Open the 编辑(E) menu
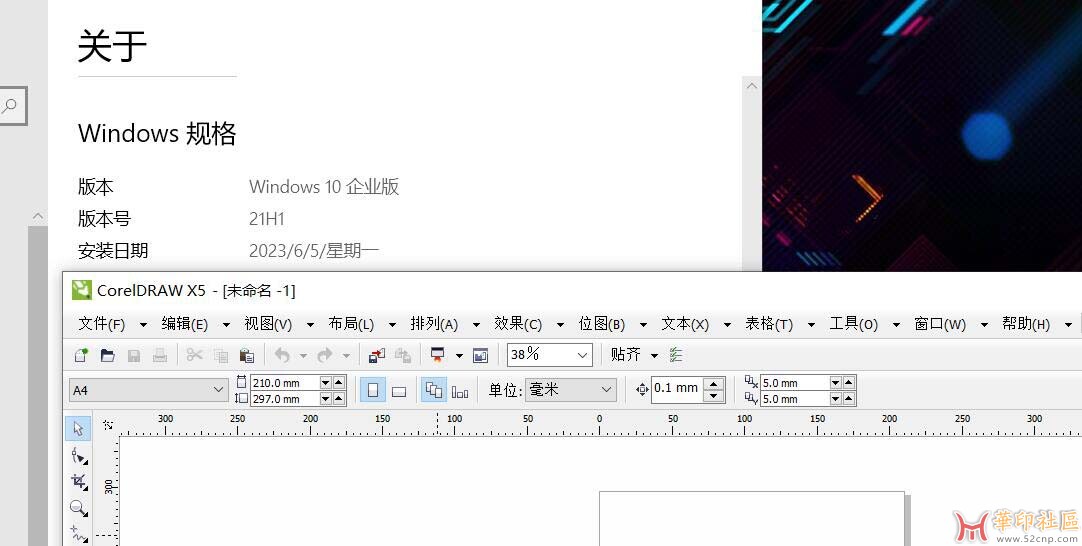The width and height of the screenshot is (1082, 546). [x=185, y=324]
